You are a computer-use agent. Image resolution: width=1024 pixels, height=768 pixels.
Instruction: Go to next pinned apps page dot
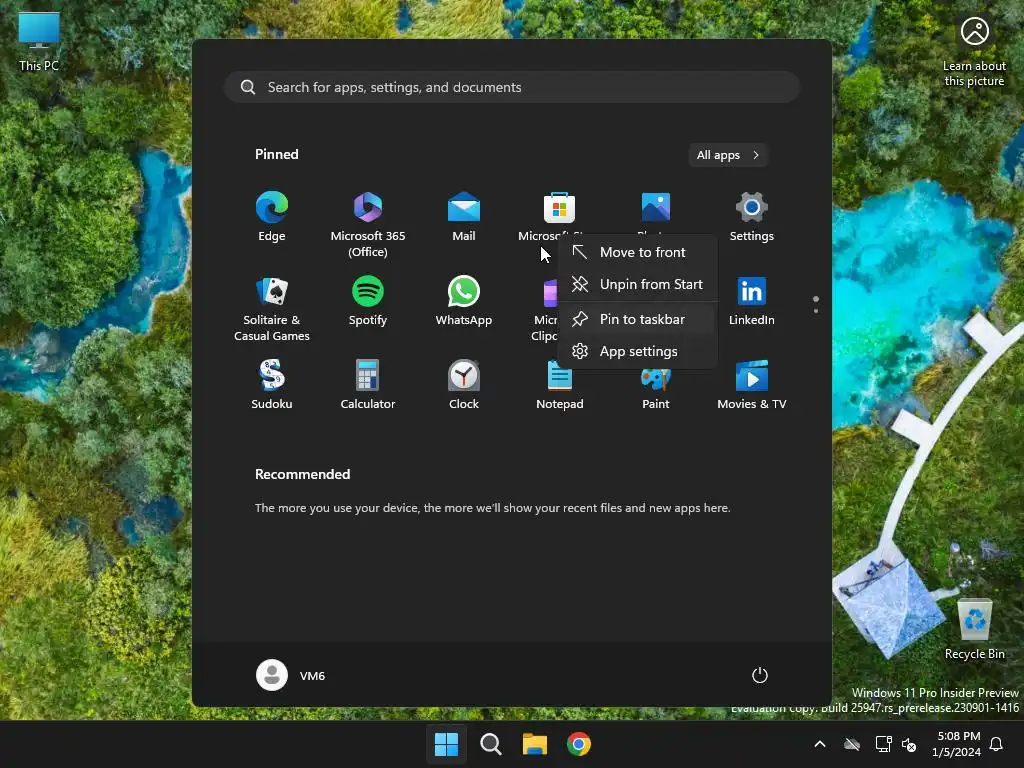click(816, 311)
